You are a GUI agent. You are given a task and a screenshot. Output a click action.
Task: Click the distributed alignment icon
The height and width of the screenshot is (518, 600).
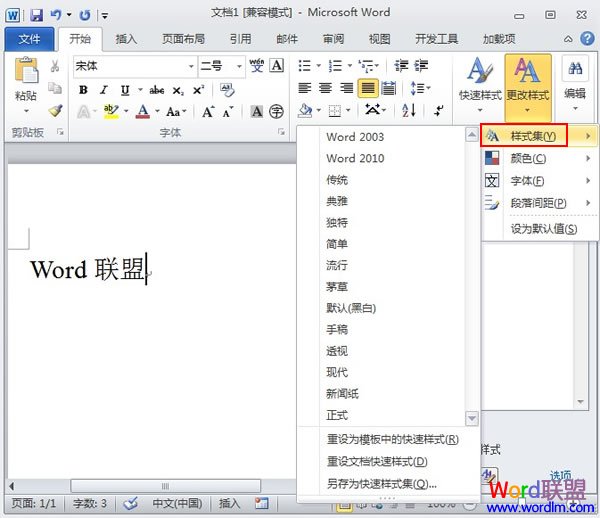point(389,88)
